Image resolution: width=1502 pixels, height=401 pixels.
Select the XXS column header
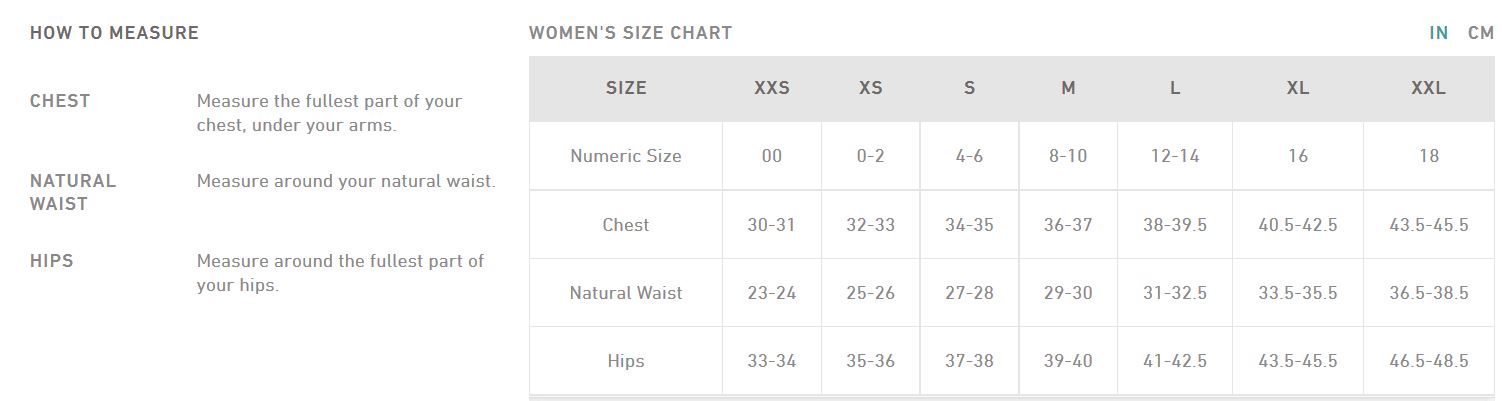click(772, 88)
